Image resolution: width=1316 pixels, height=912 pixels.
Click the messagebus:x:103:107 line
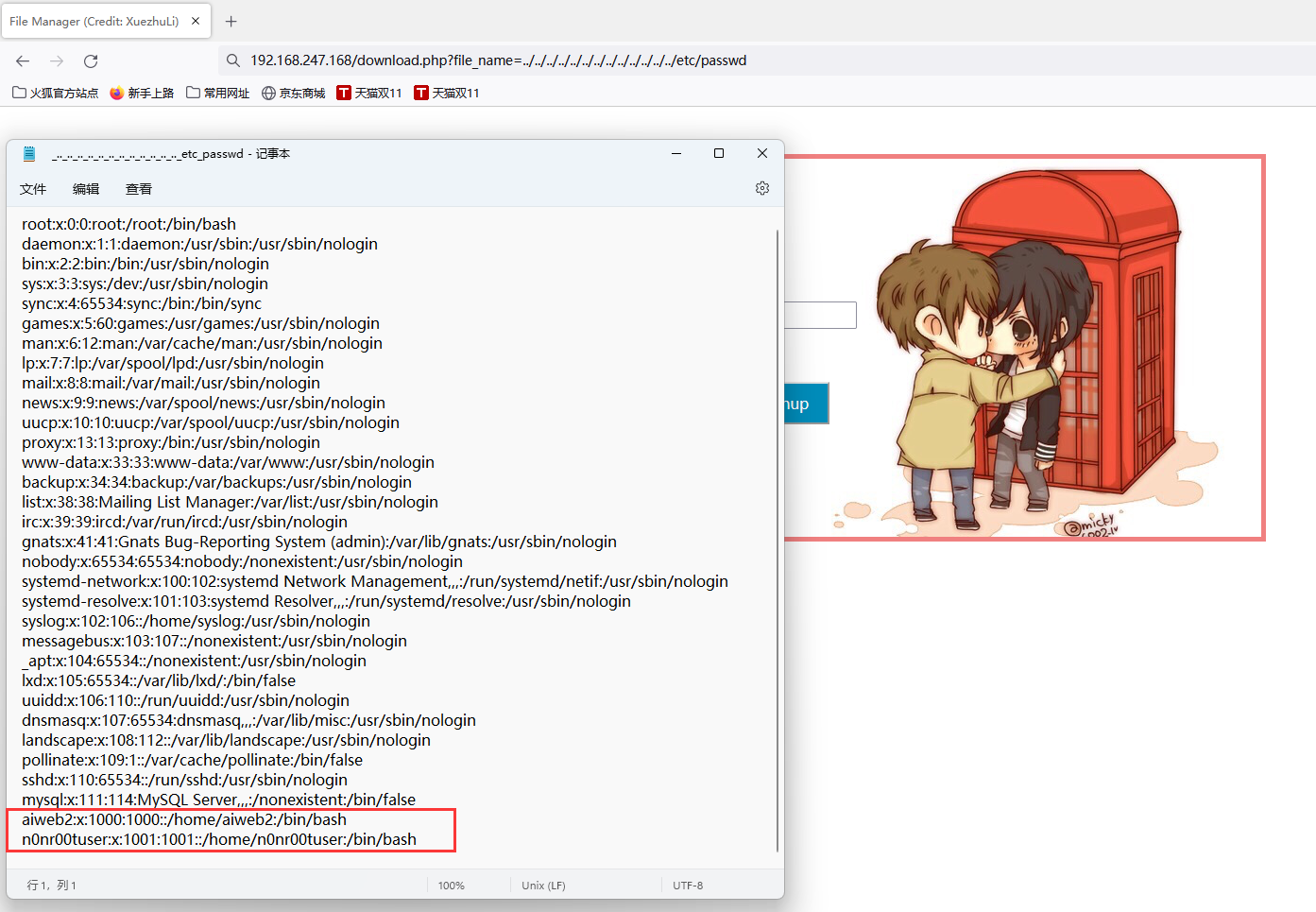tap(214, 641)
